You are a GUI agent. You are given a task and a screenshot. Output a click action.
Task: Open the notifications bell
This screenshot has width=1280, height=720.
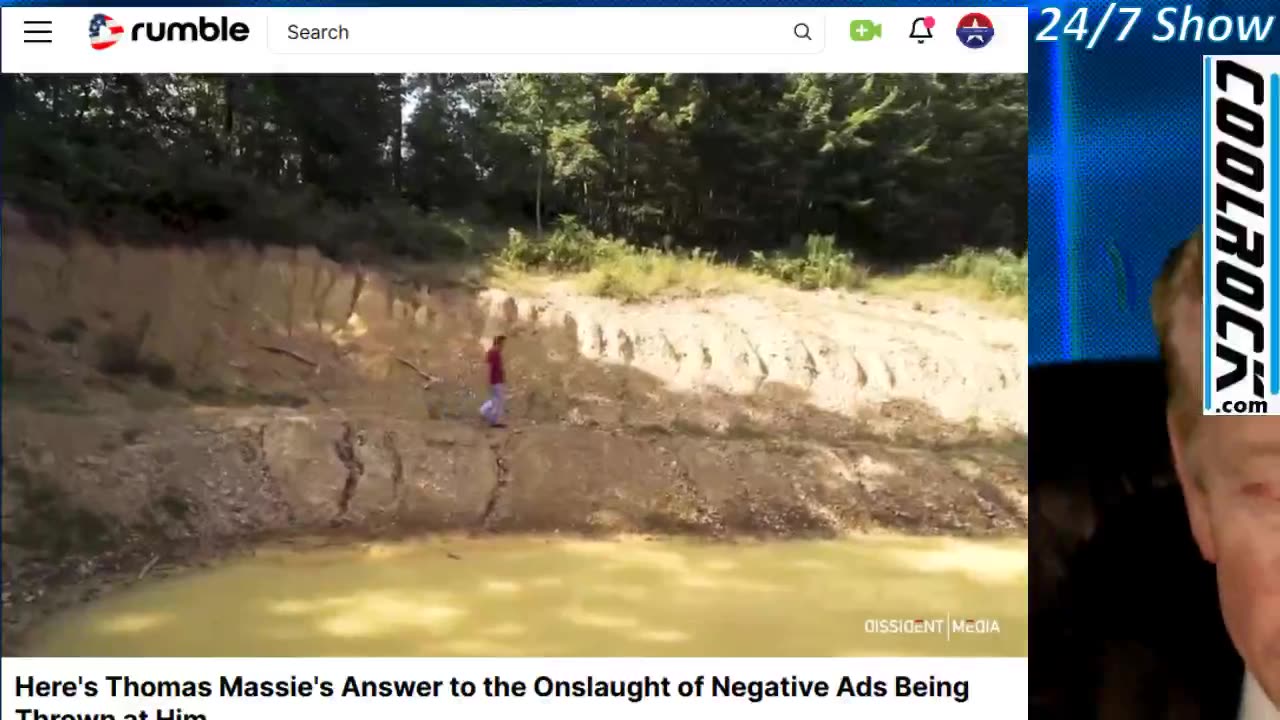(x=921, y=31)
